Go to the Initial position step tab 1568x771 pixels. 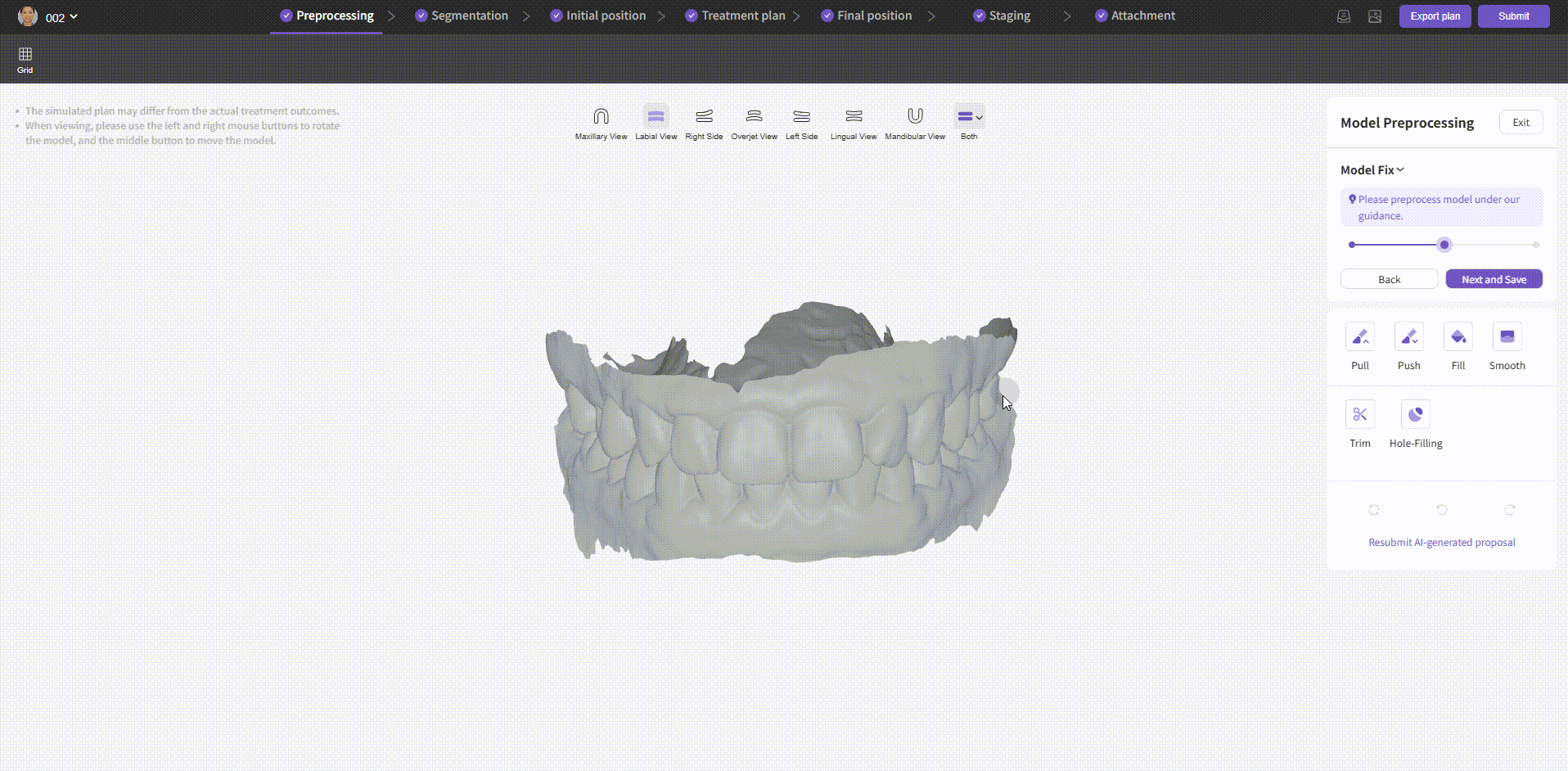point(597,16)
